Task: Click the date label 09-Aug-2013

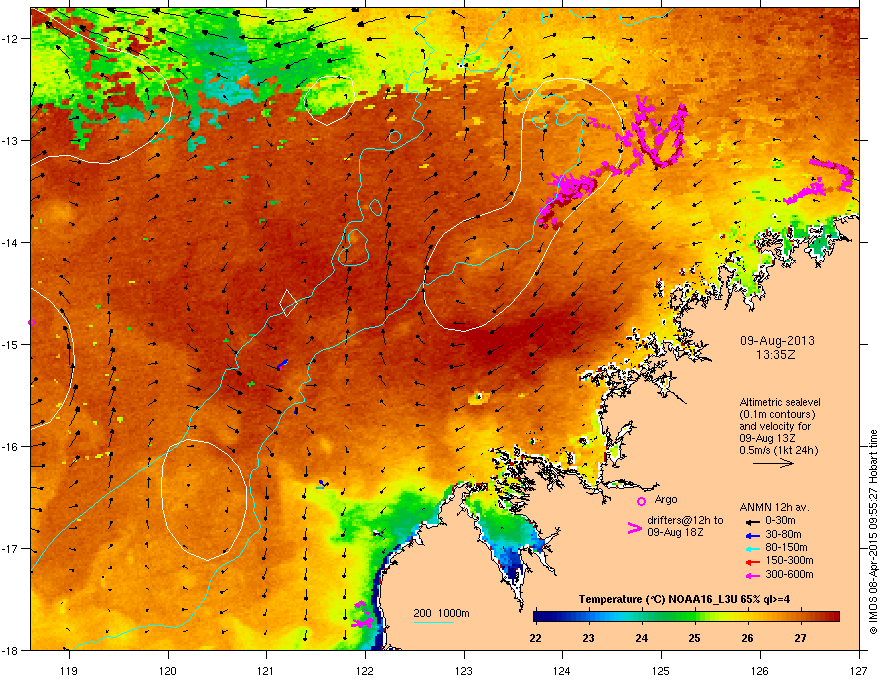Action: pos(777,341)
